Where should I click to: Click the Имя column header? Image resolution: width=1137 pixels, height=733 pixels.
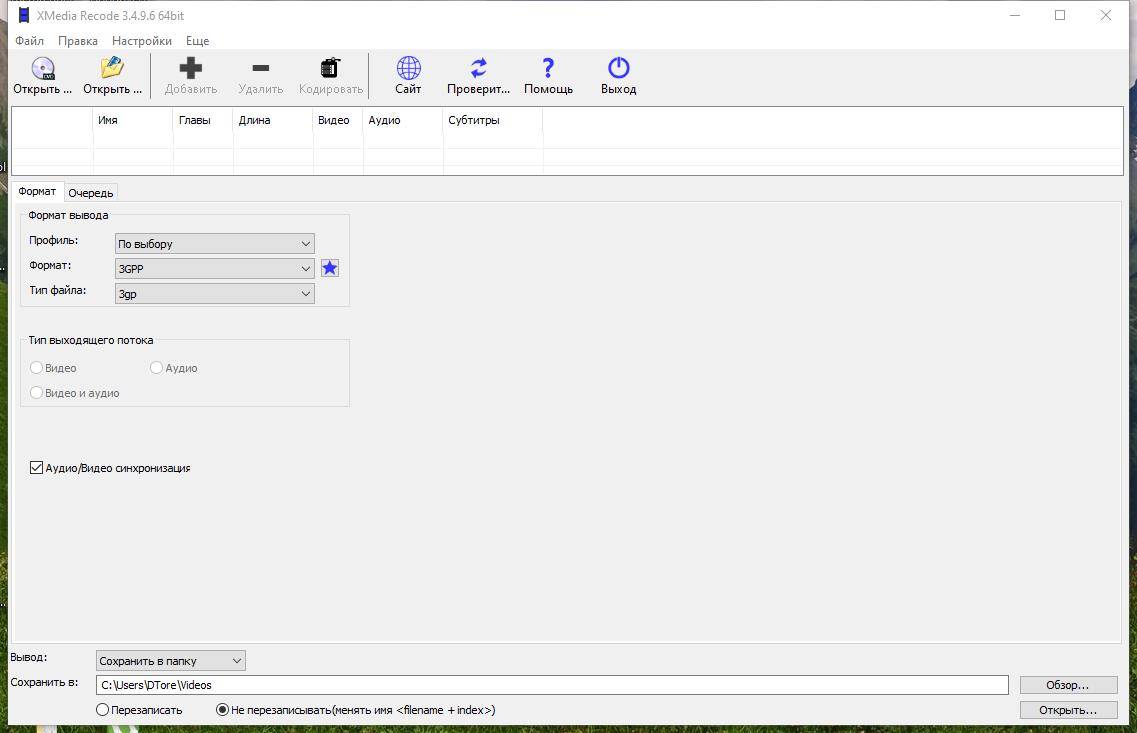pos(133,120)
